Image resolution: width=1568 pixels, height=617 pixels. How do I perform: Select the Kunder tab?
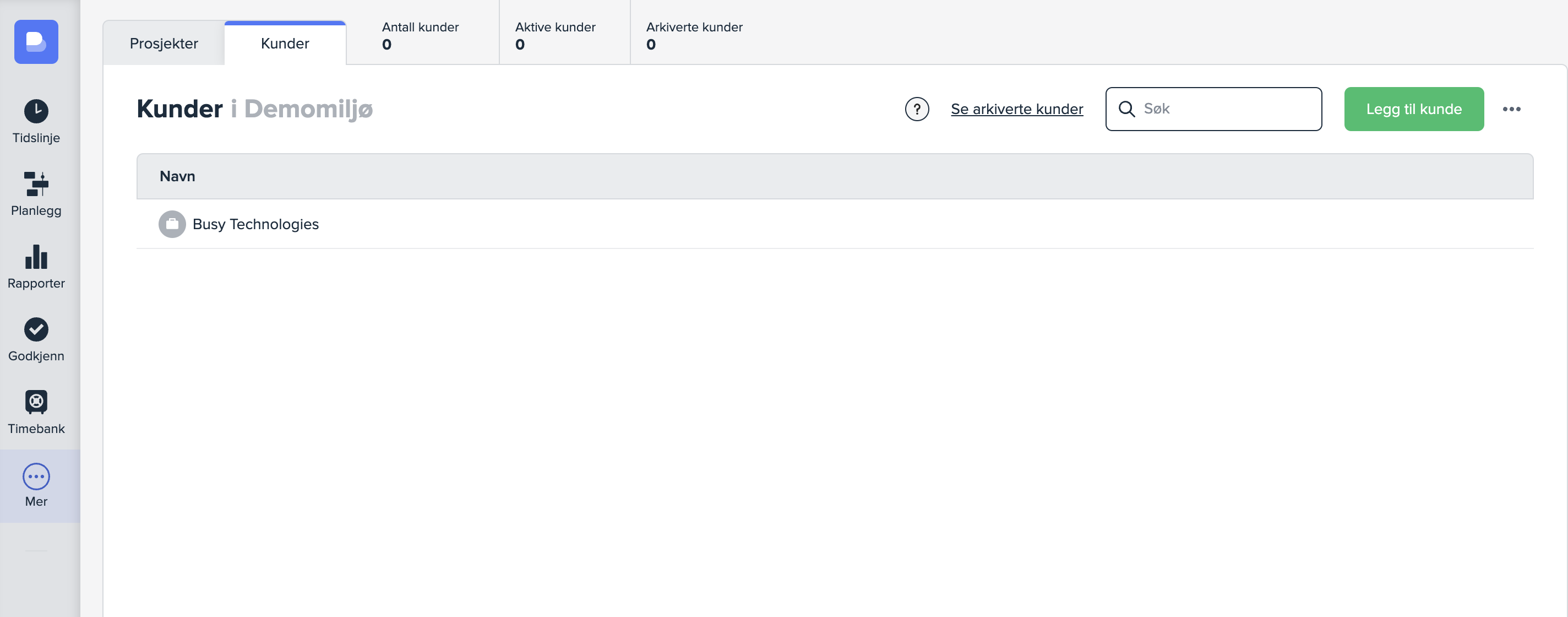(285, 43)
